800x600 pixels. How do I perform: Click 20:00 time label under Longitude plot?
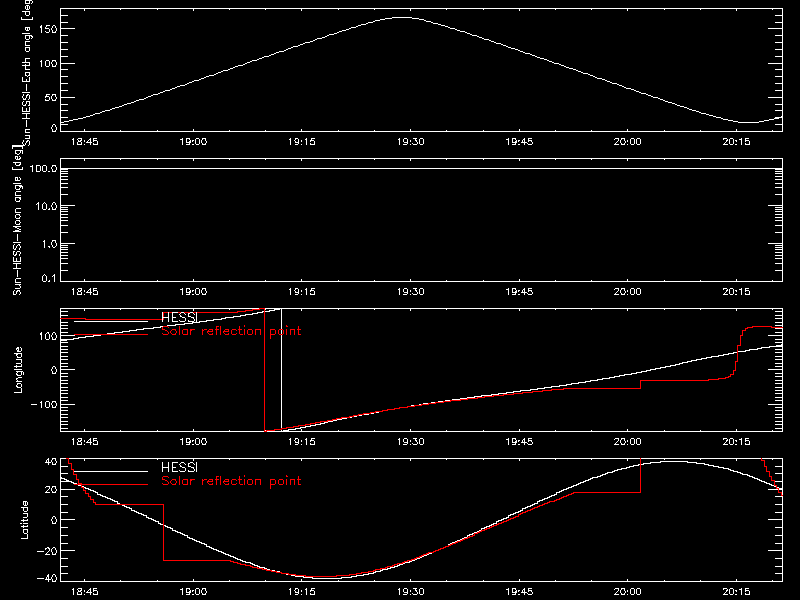coord(628,442)
